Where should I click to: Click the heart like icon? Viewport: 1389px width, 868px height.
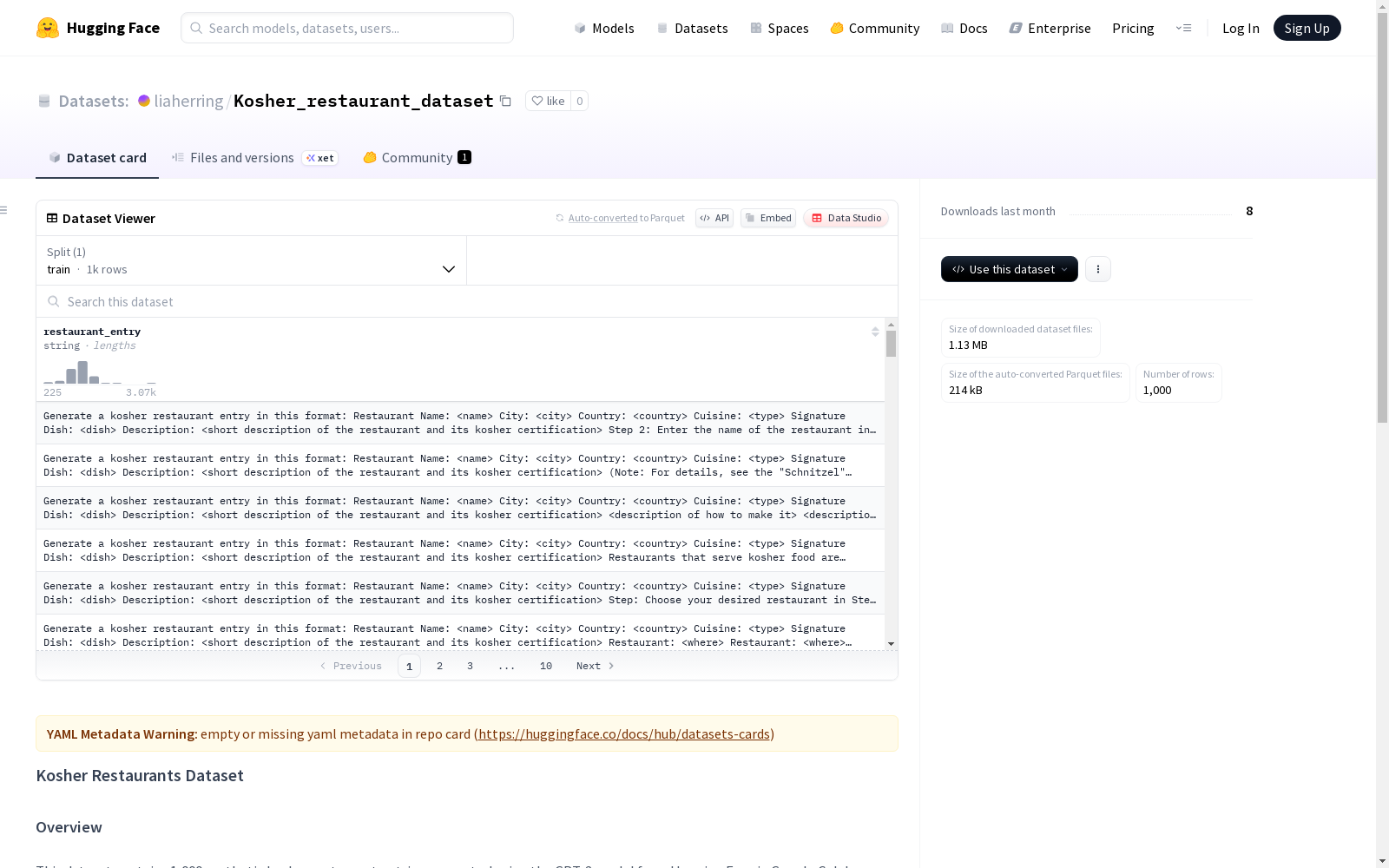tap(537, 101)
